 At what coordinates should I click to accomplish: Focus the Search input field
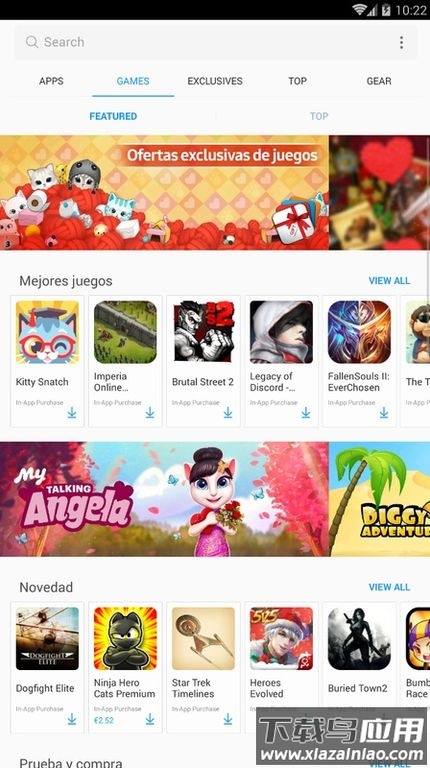tap(215, 42)
